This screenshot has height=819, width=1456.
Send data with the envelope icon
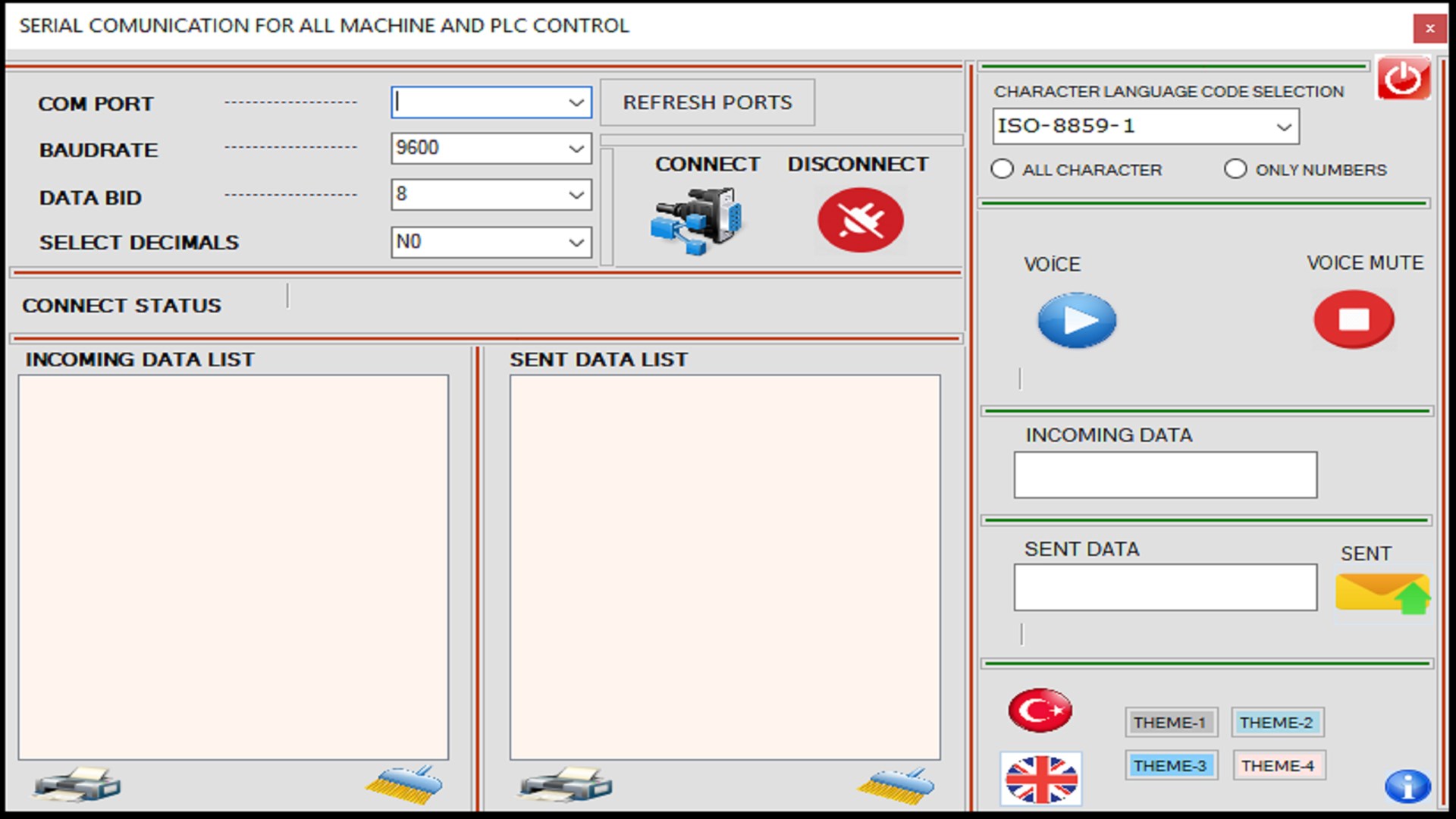[x=1382, y=593]
